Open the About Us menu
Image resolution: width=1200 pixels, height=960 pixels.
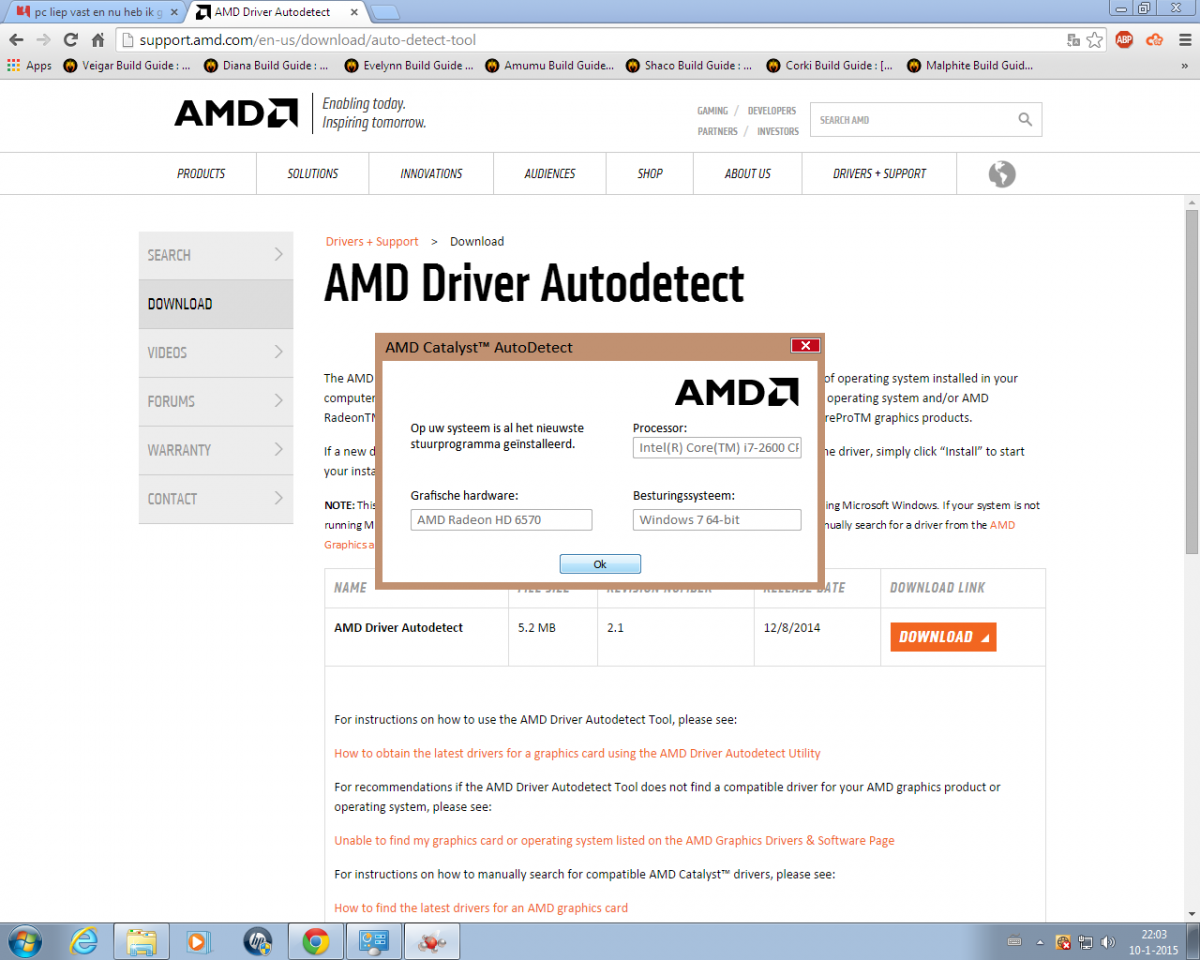748,174
